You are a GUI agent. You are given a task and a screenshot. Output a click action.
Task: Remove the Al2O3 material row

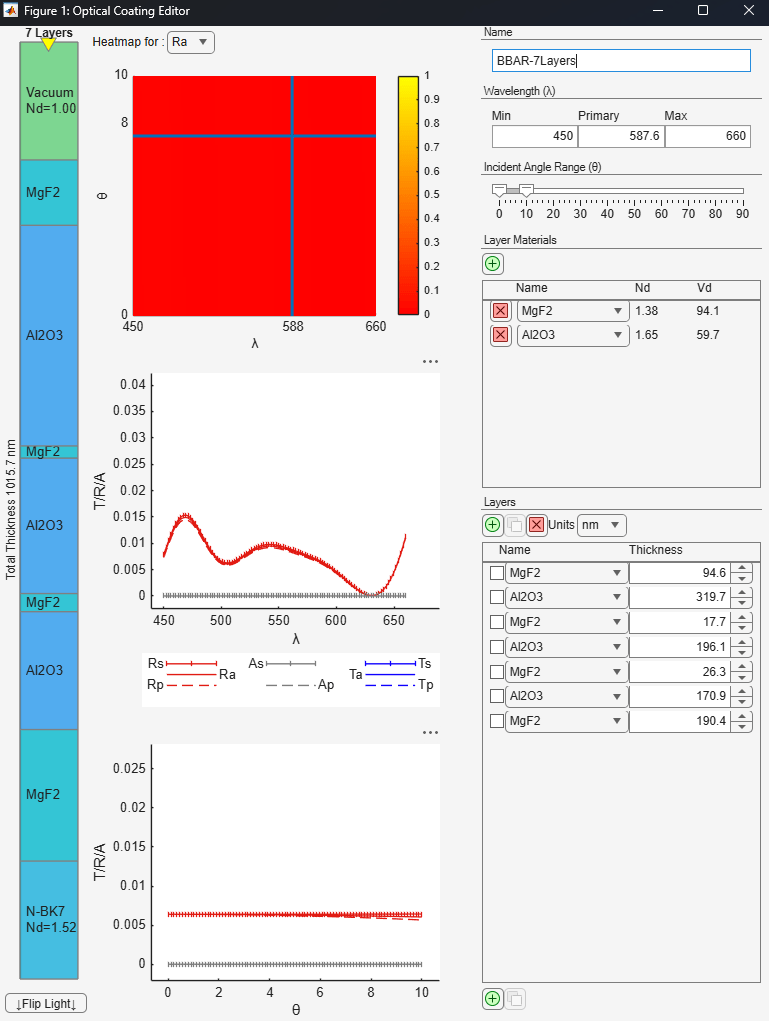[500, 335]
